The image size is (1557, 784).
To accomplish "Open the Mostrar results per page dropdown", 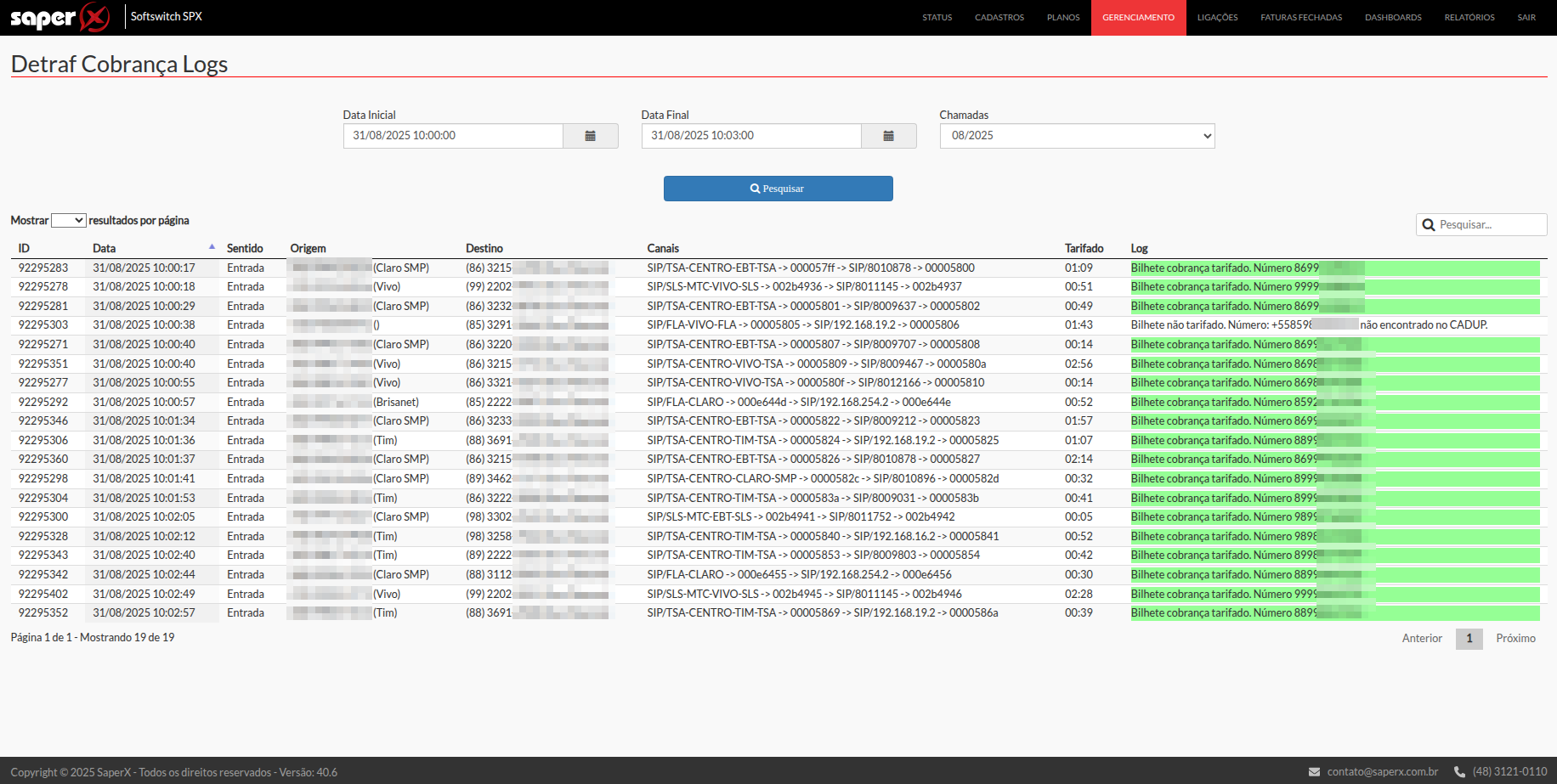I will (69, 221).
